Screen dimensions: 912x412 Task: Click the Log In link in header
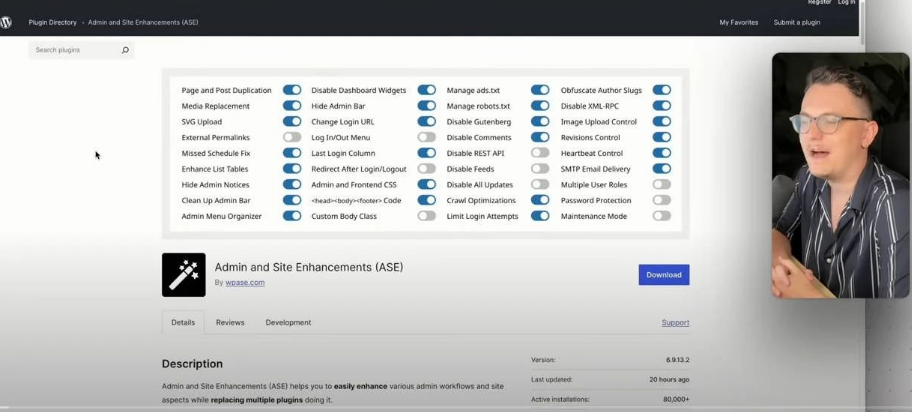coord(846,2)
